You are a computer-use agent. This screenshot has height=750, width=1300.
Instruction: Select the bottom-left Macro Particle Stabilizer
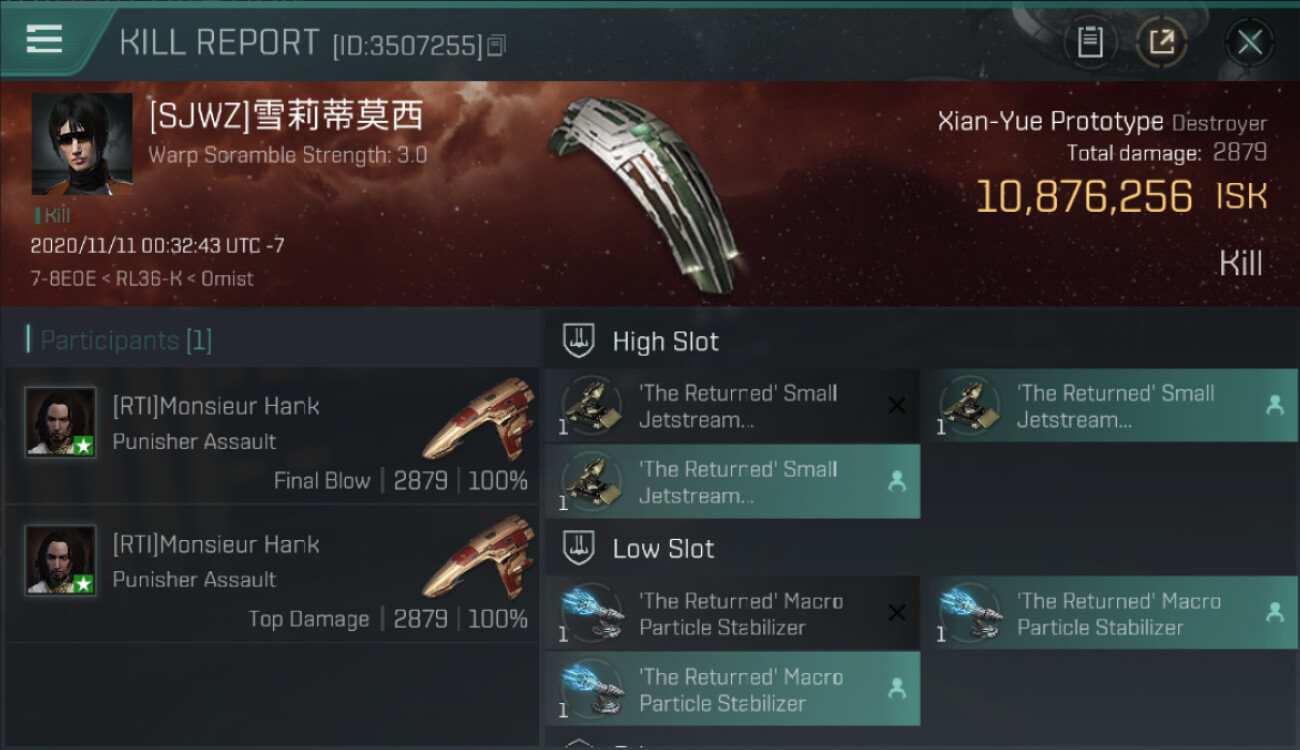(x=732, y=689)
